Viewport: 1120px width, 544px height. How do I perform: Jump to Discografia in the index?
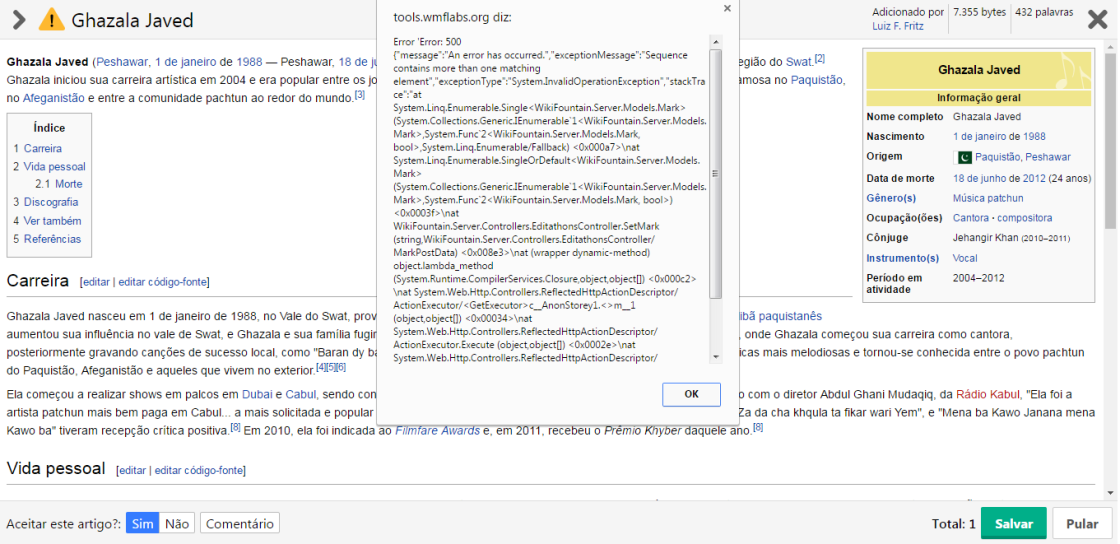(x=51, y=202)
